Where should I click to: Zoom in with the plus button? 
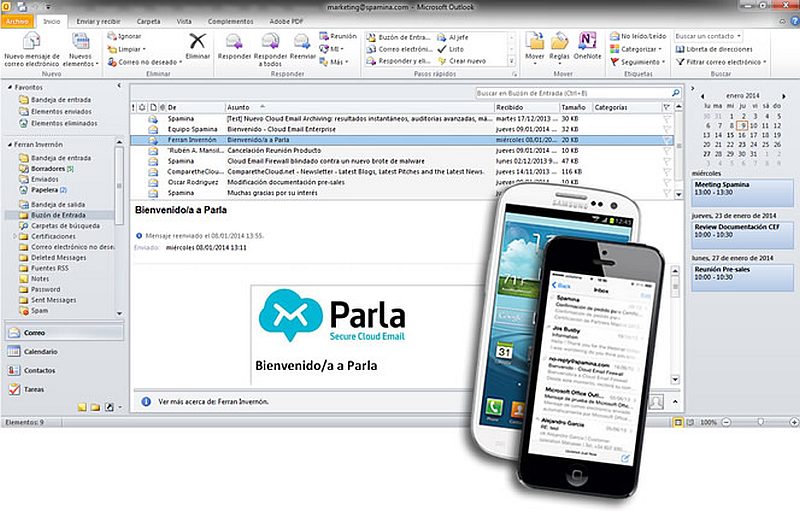point(794,422)
